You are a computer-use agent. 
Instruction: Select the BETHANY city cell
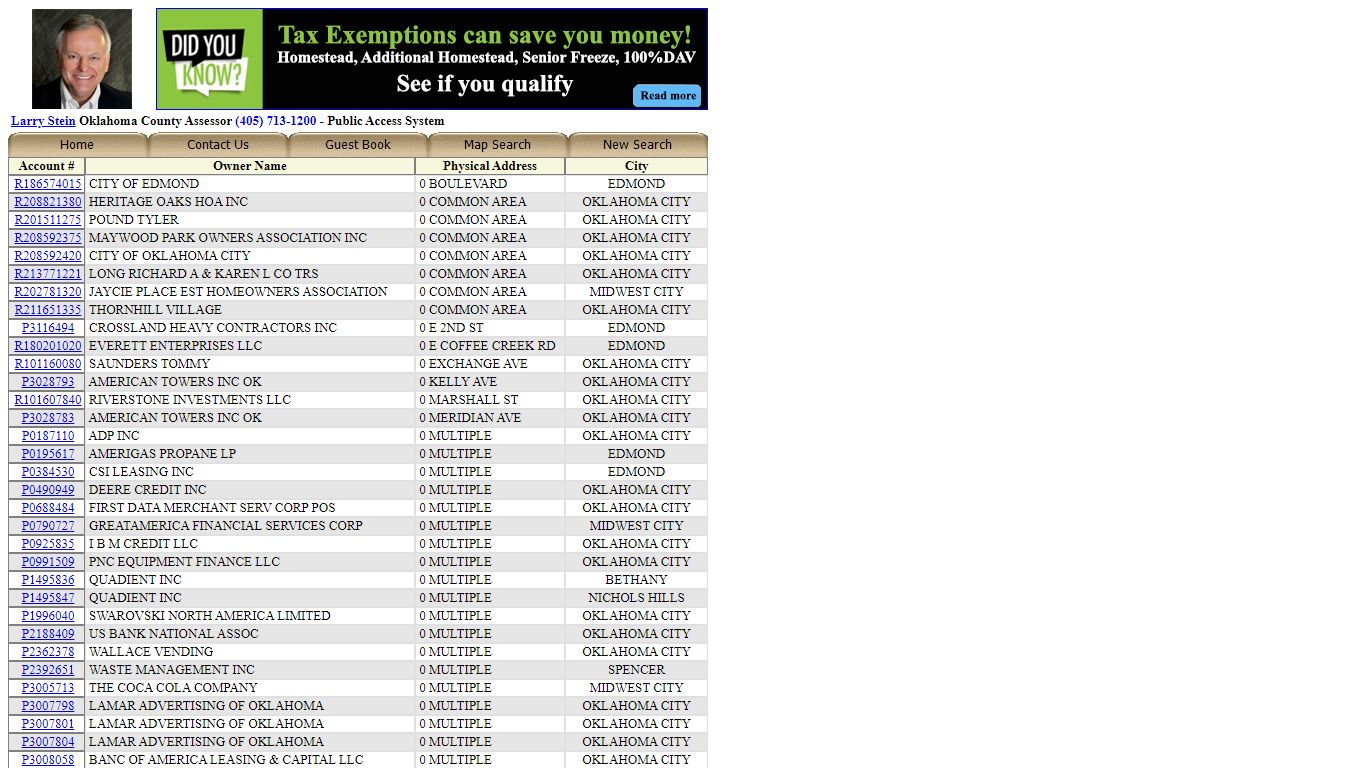(x=636, y=580)
